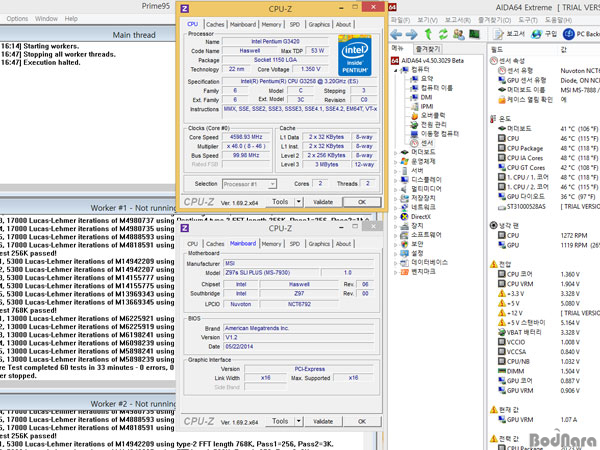The height and width of the screenshot is (450, 600).
Task: Click the 멀티미디어 speaker icon
Action: (x=404, y=189)
